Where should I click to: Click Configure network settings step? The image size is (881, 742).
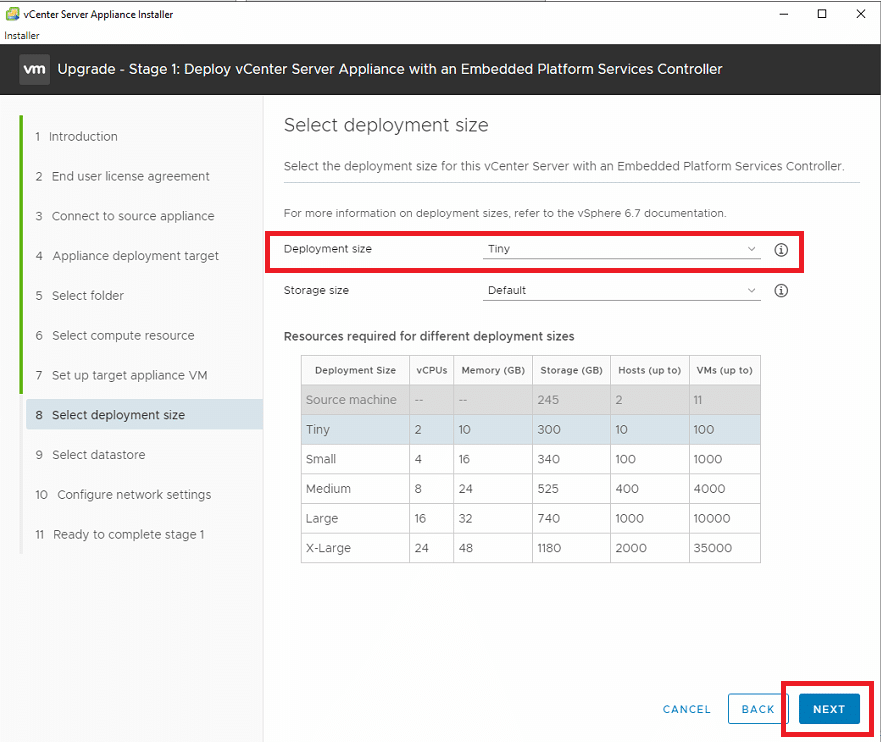(134, 495)
